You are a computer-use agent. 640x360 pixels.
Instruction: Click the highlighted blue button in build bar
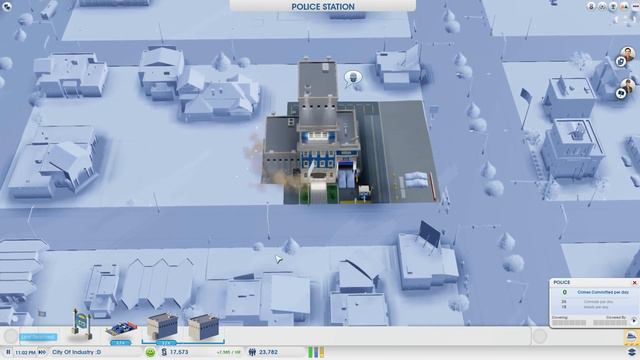tap(38, 337)
